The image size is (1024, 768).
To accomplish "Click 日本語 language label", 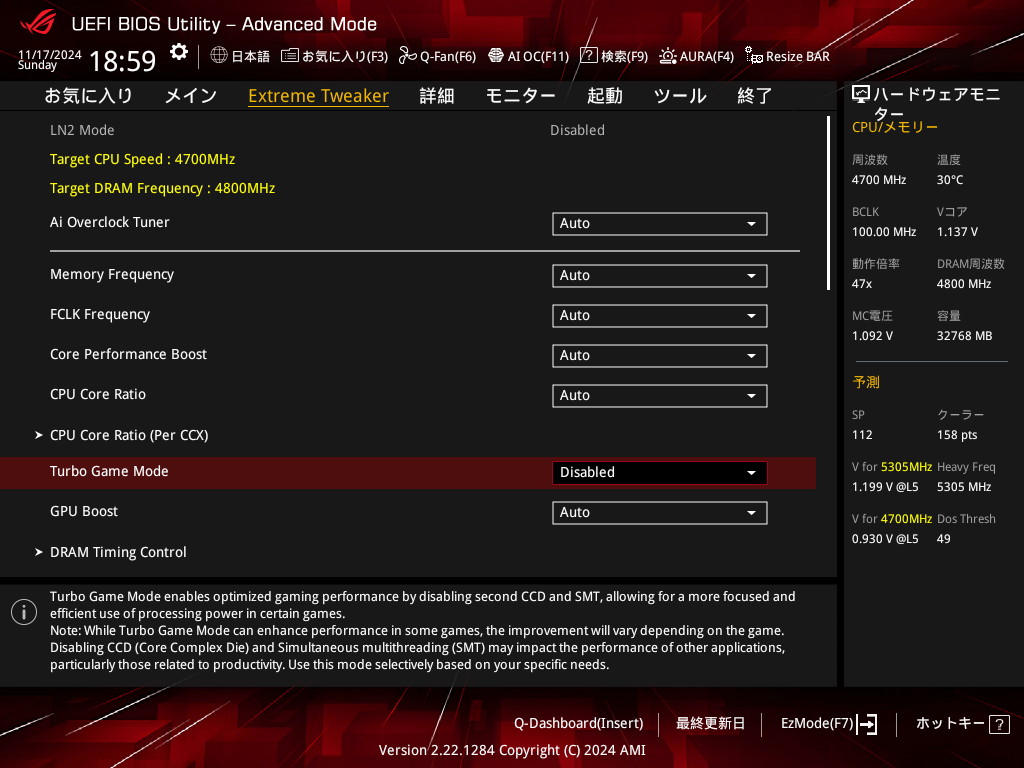I will tap(251, 56).
